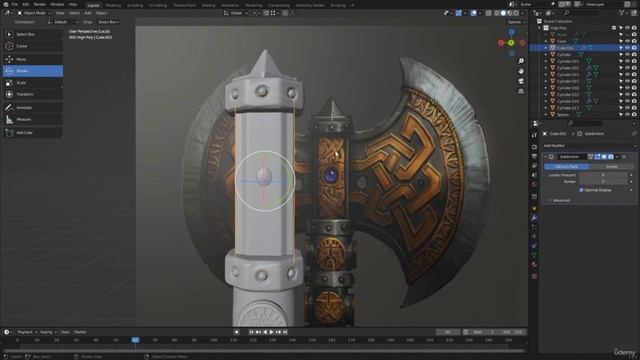Open the viewport Options dropdown
This screenshot has width=640, height=360.
click(x=516, y=22)
